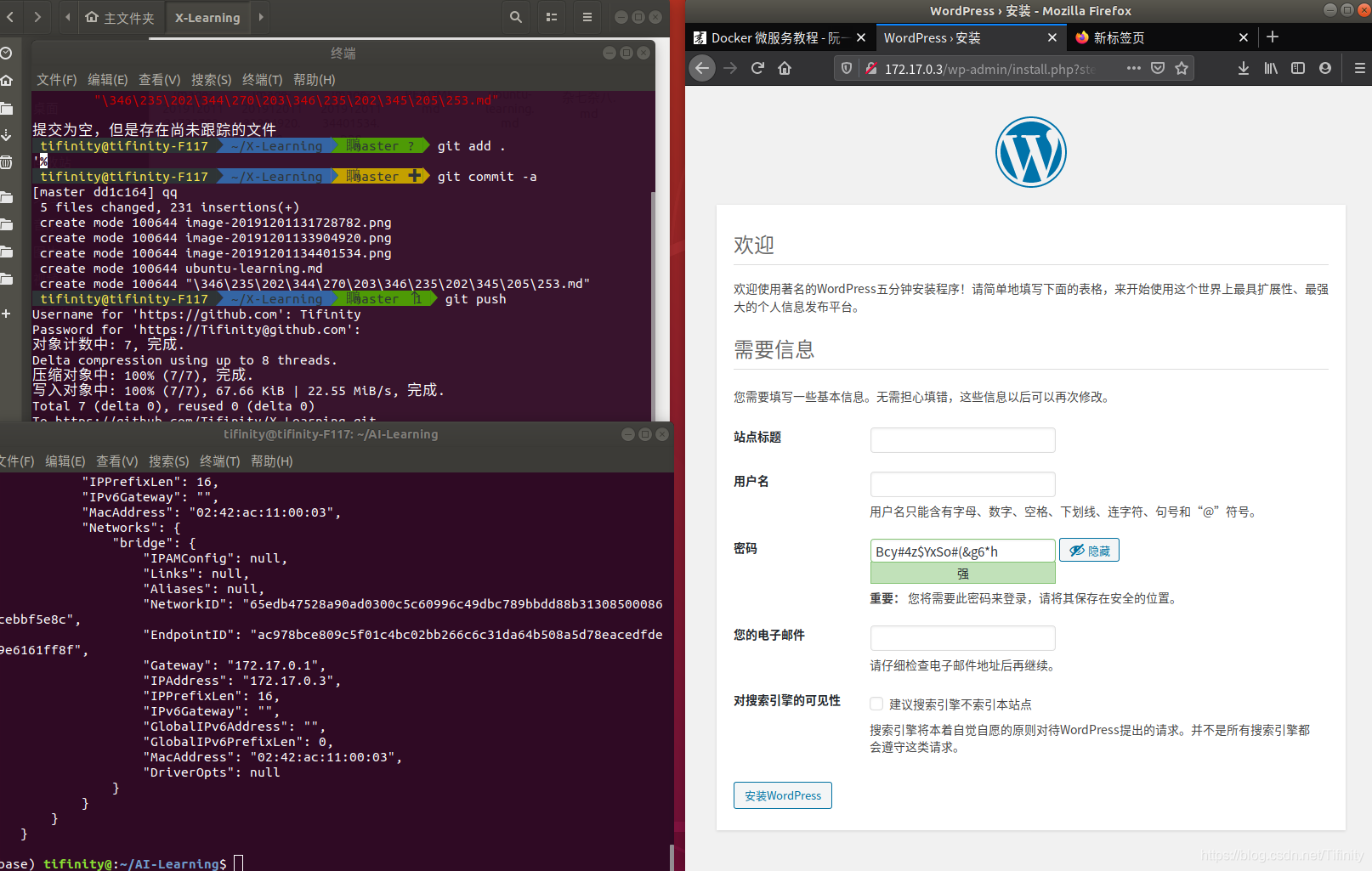Click the AI-Learning terminal prompt line
The image size is (1372, 871).
pos(122,863)
